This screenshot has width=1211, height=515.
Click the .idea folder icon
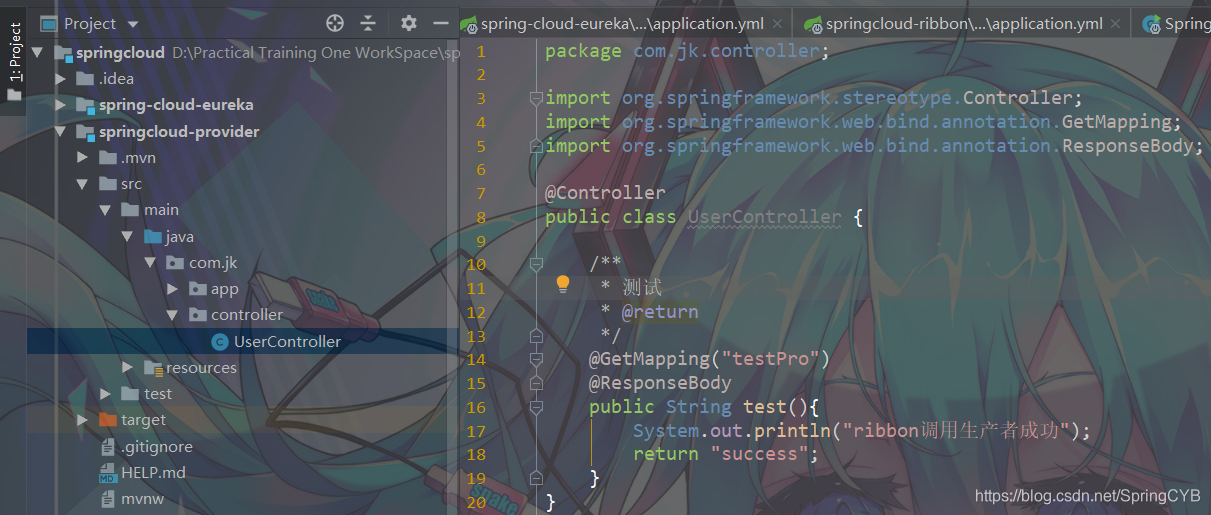pyautogui.click(x=86, y=79)
